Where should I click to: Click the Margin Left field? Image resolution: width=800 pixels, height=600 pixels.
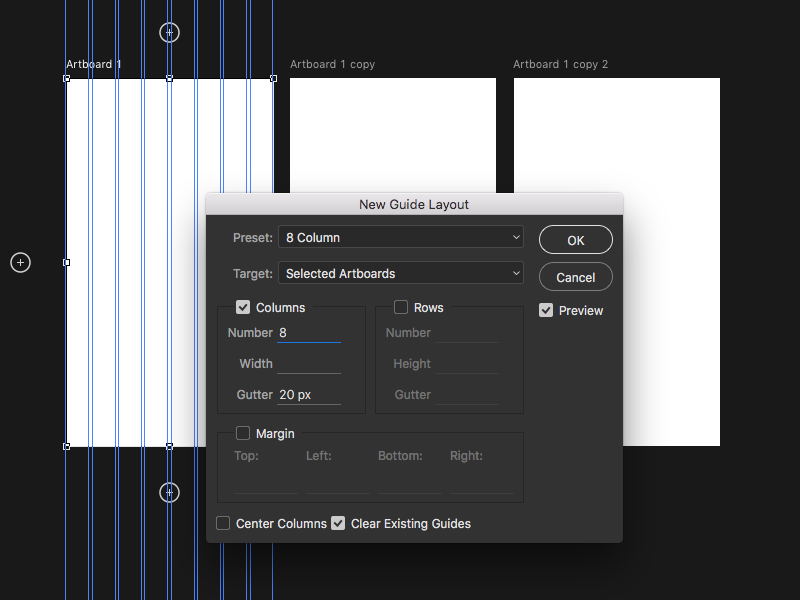(338, 483)
